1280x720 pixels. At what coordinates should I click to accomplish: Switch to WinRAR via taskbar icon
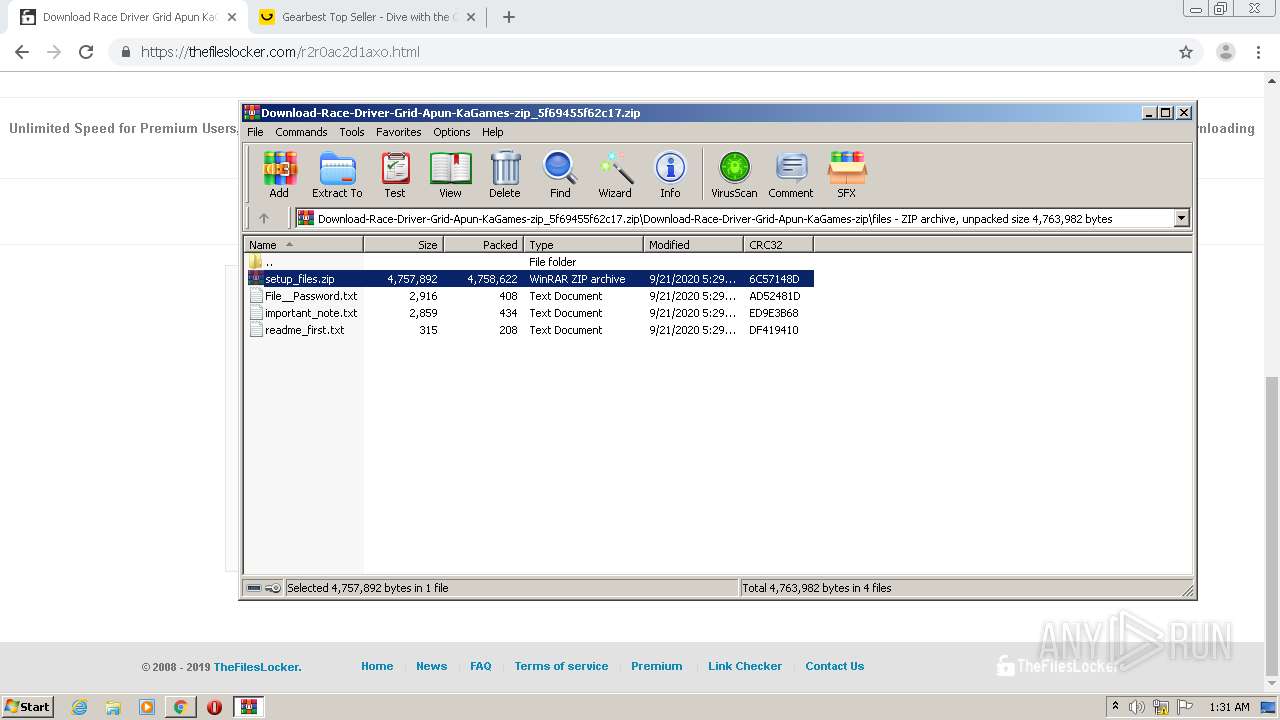249,707
